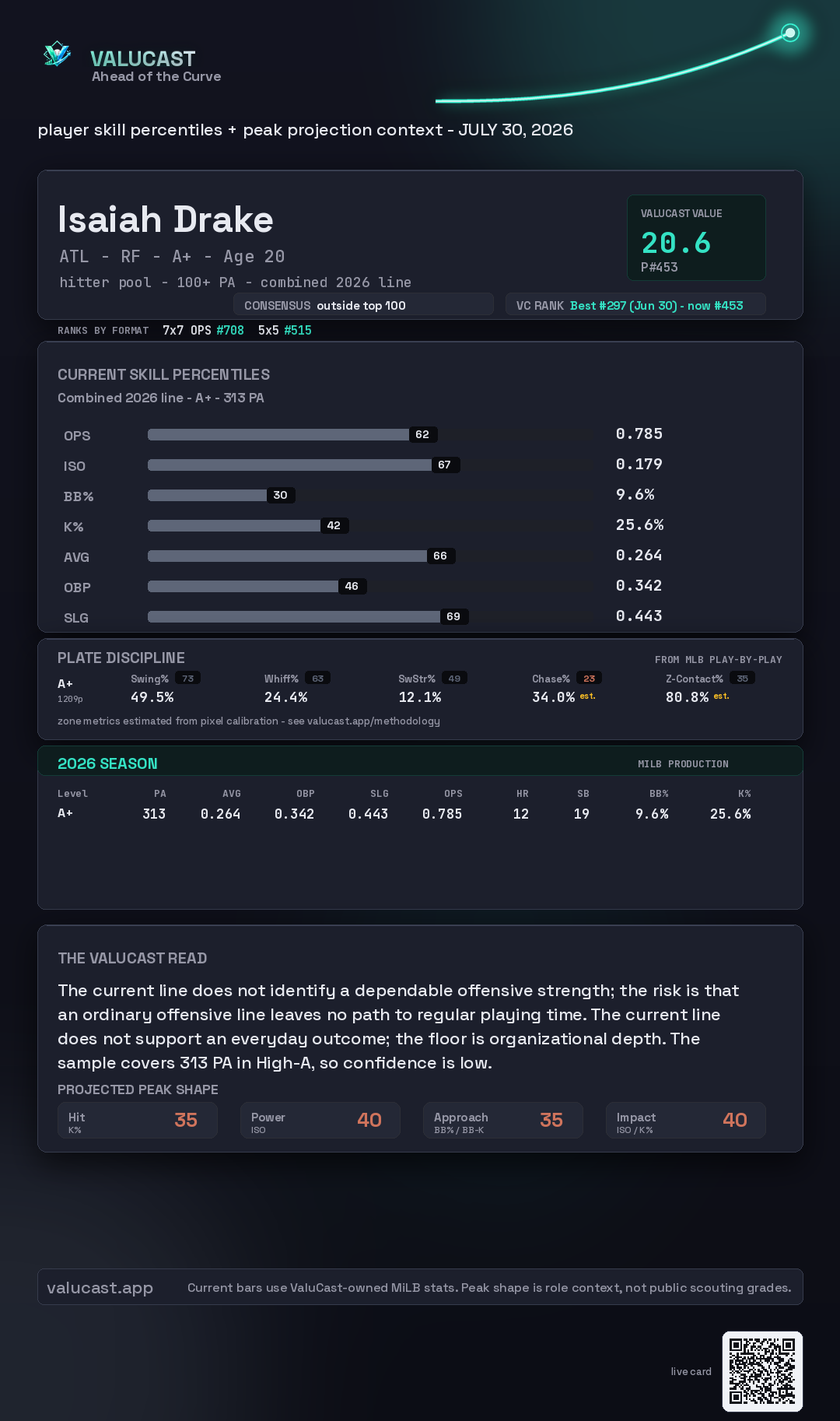The width and height of the screenshot is (840, 1421).
Task: Open the valucast.app footer link
Action: 100,1288
